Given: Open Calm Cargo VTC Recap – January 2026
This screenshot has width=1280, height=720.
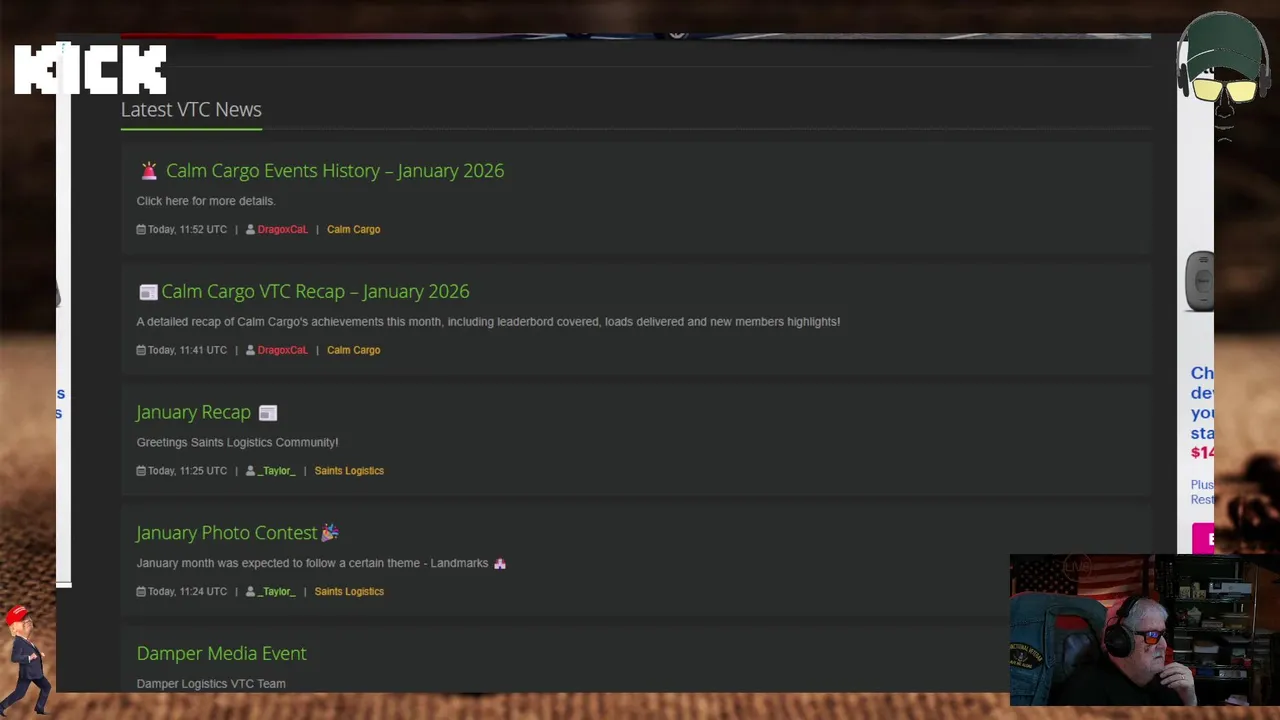Looking at the screenshot, I should tap(315, 292).
